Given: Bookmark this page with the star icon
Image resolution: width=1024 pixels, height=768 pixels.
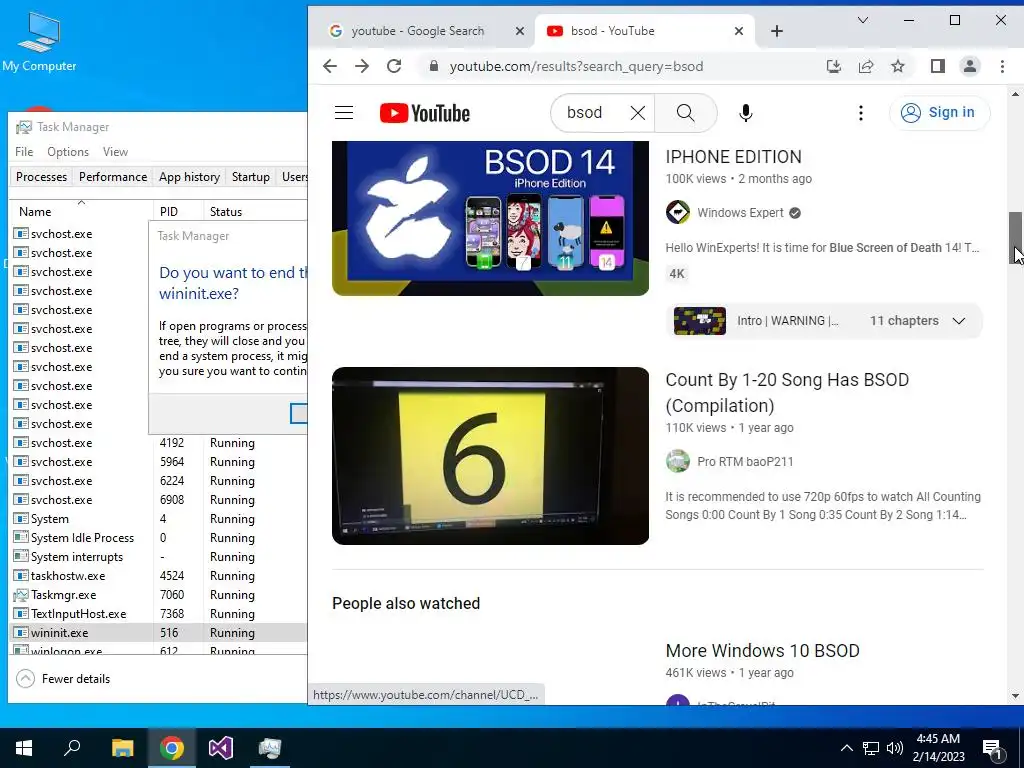Looking at the screenshot, I should (898, 66).
